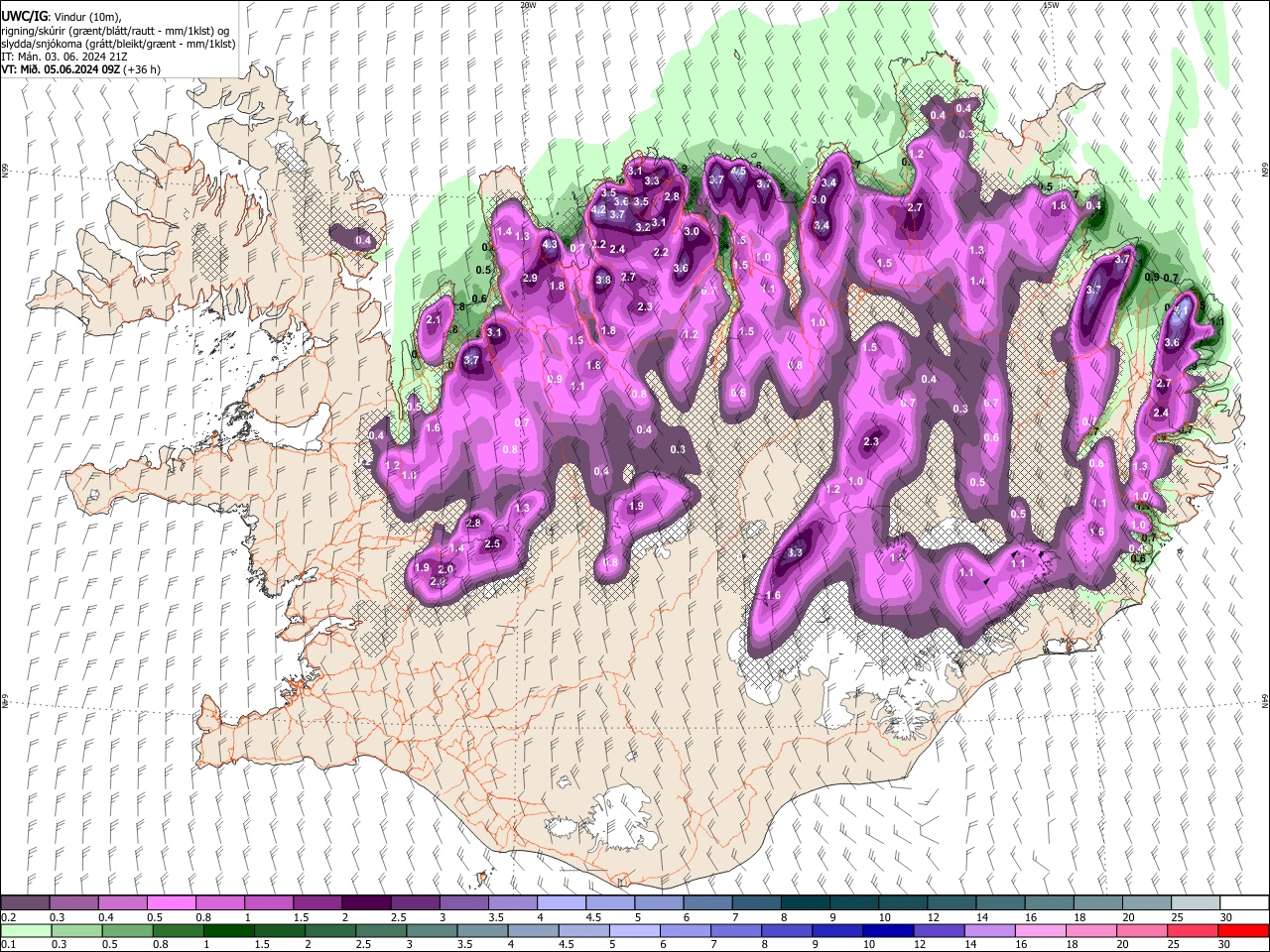The width and height of the screenshot is (1270, 952).
Task: Select the light gray swatch near the upper legend end
Action: pyautogui.click(x=1195, y=903)
